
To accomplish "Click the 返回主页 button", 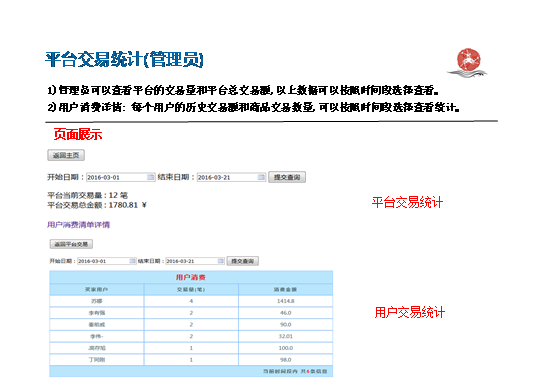I will coord(66,155).
